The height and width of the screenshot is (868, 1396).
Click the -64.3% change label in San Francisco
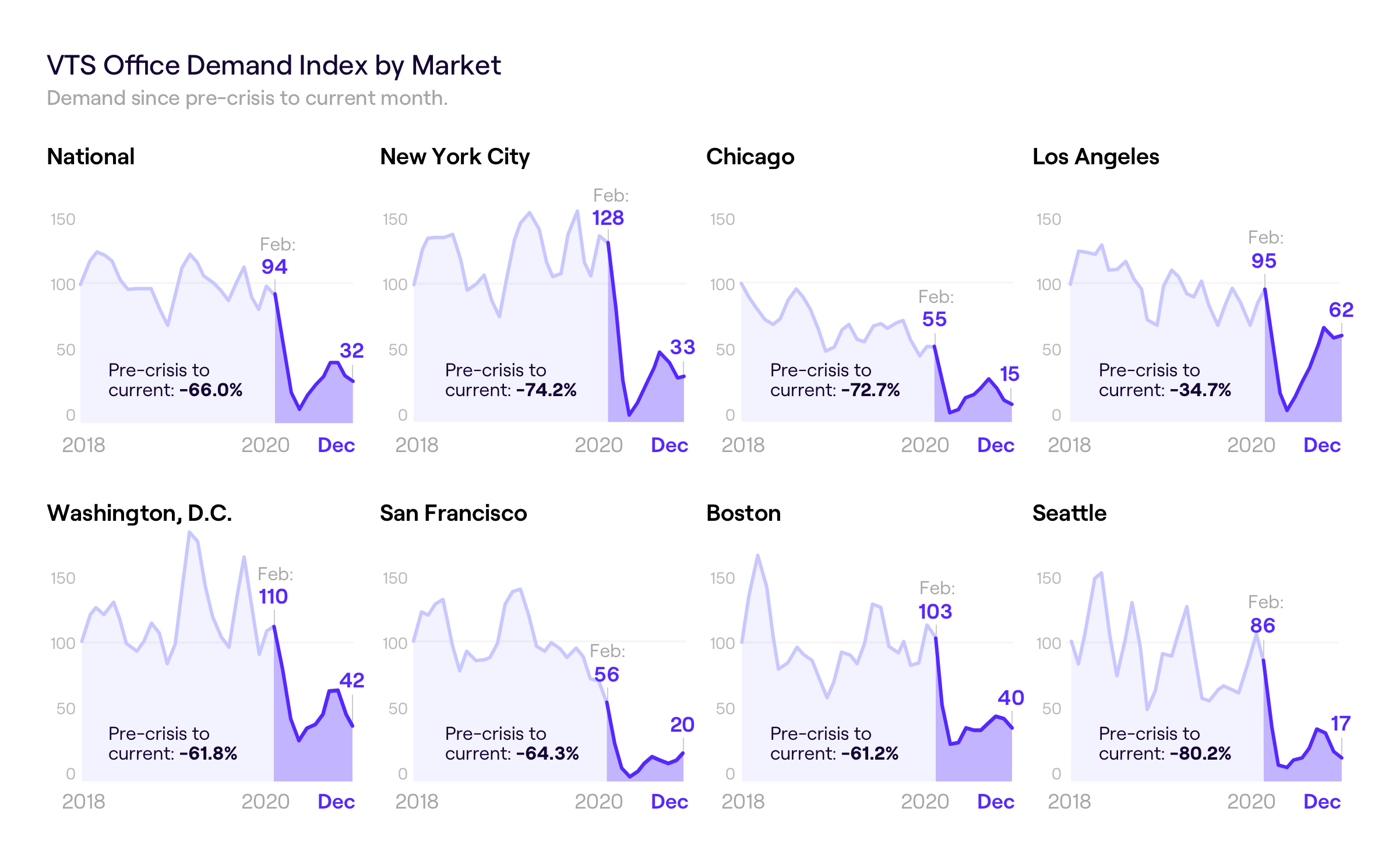point(548,753)
